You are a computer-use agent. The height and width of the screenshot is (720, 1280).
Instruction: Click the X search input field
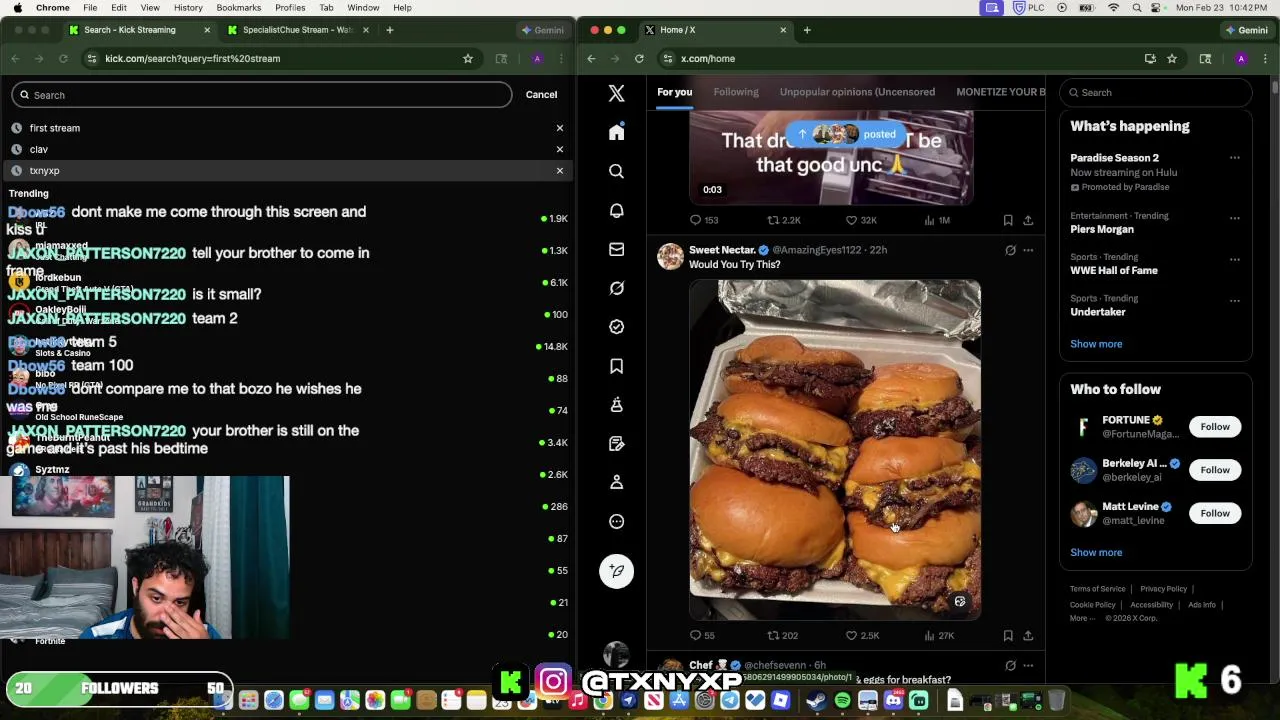click(1156, 92)
